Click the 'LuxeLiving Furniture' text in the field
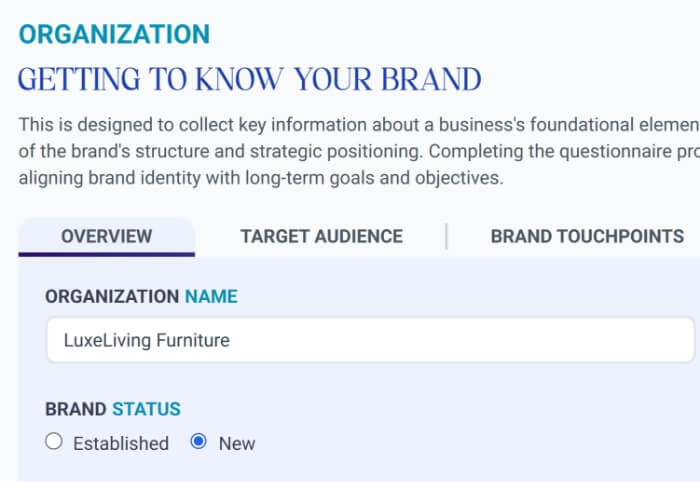700x482 pixels. click(x=147, y=340)
